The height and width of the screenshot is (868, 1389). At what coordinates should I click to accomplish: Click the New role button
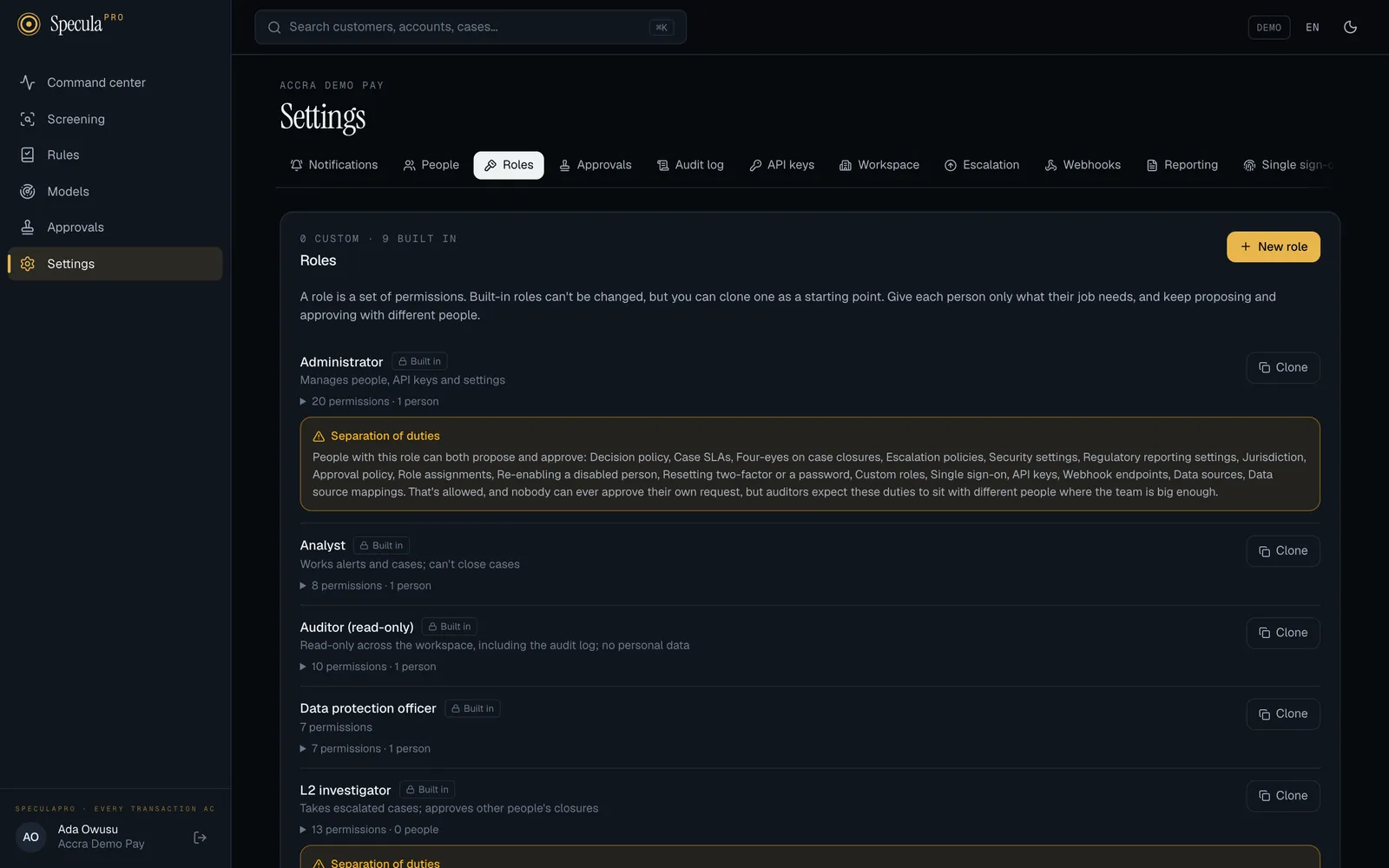(1274, 247)
